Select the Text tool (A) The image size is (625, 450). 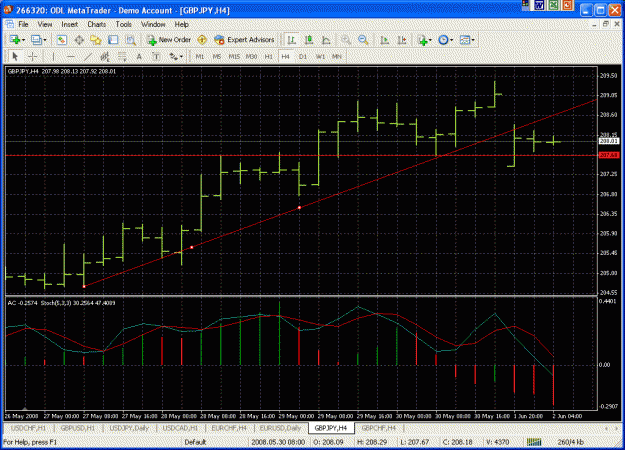click(139, 57)
